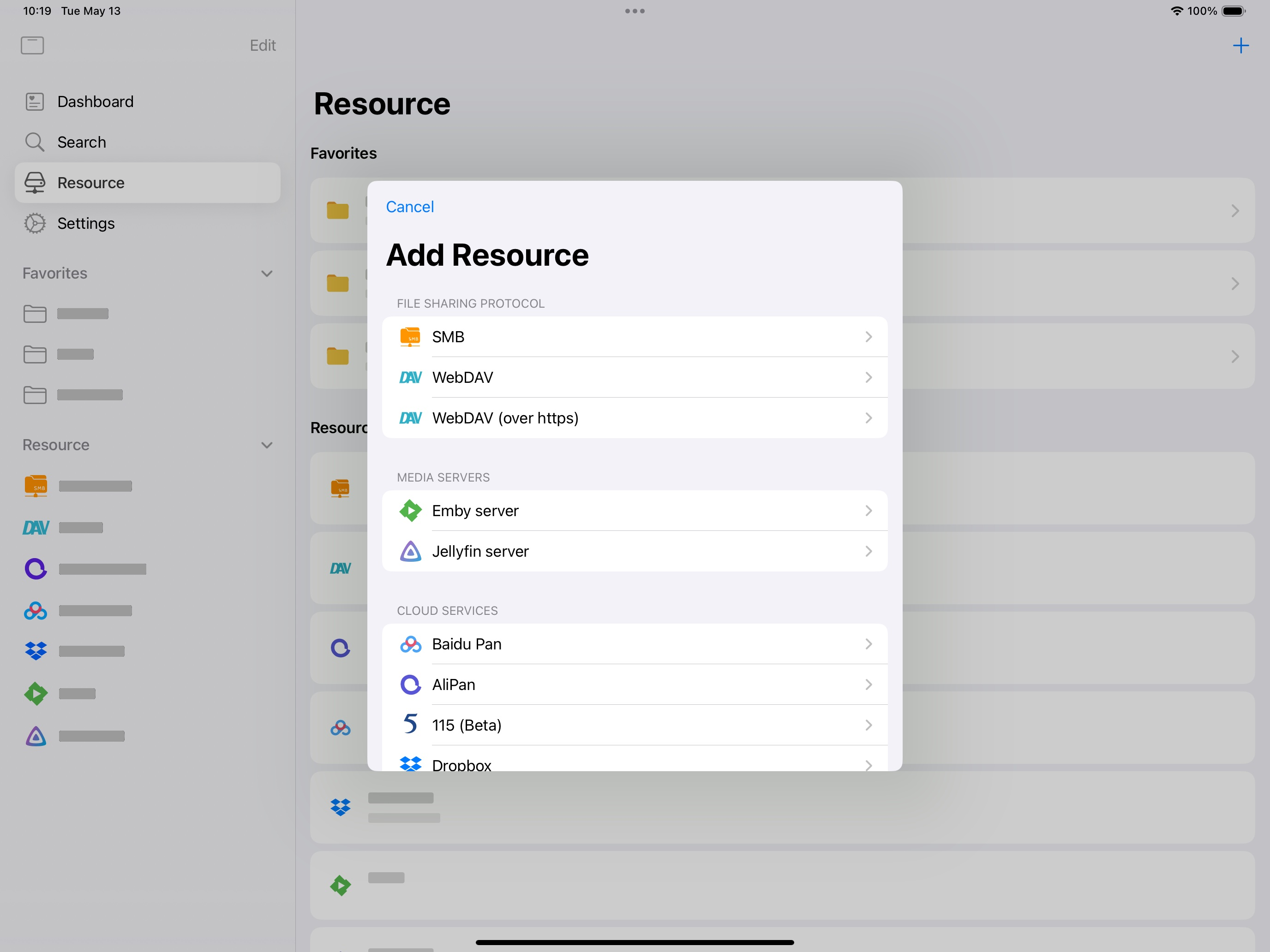This screenshot has width=1270, height=952.
Task: Open the Dropbox card in background list
Action: pos(782,807)
